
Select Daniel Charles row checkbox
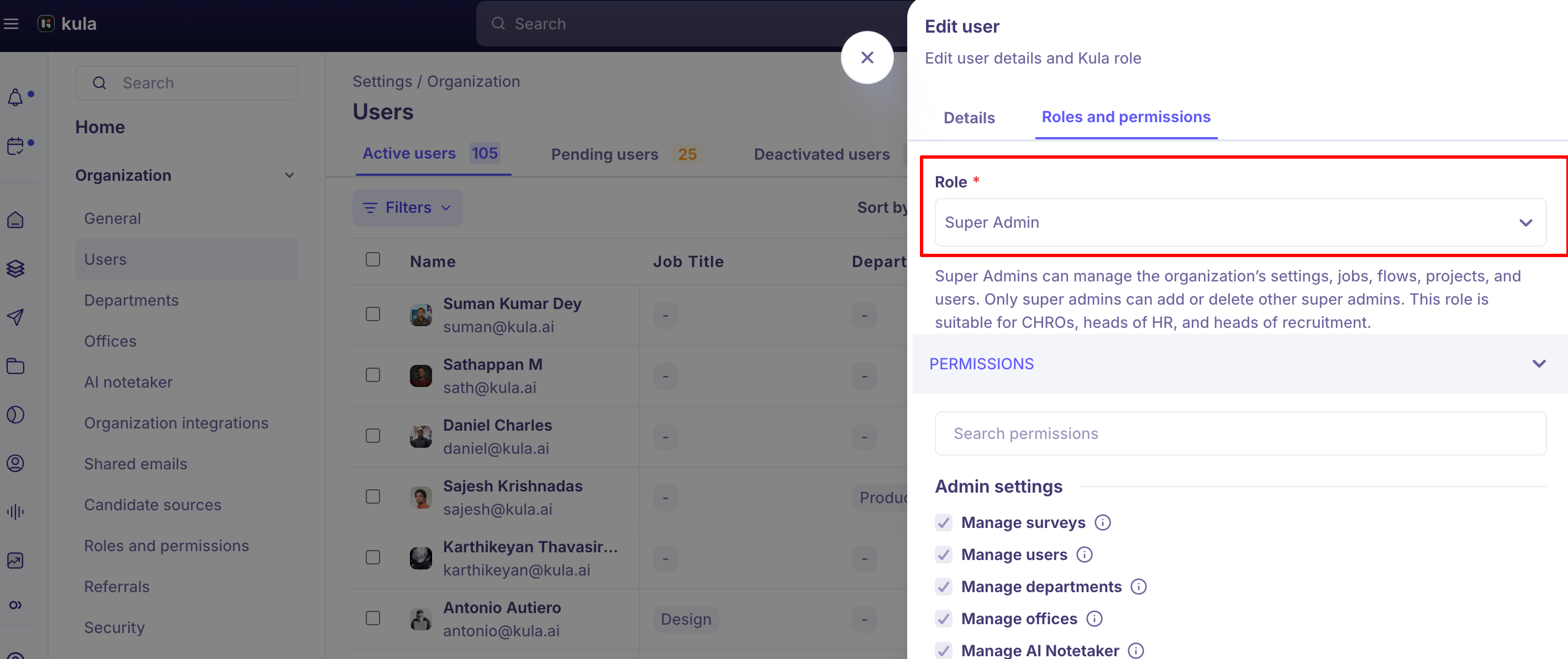[372, 436]
